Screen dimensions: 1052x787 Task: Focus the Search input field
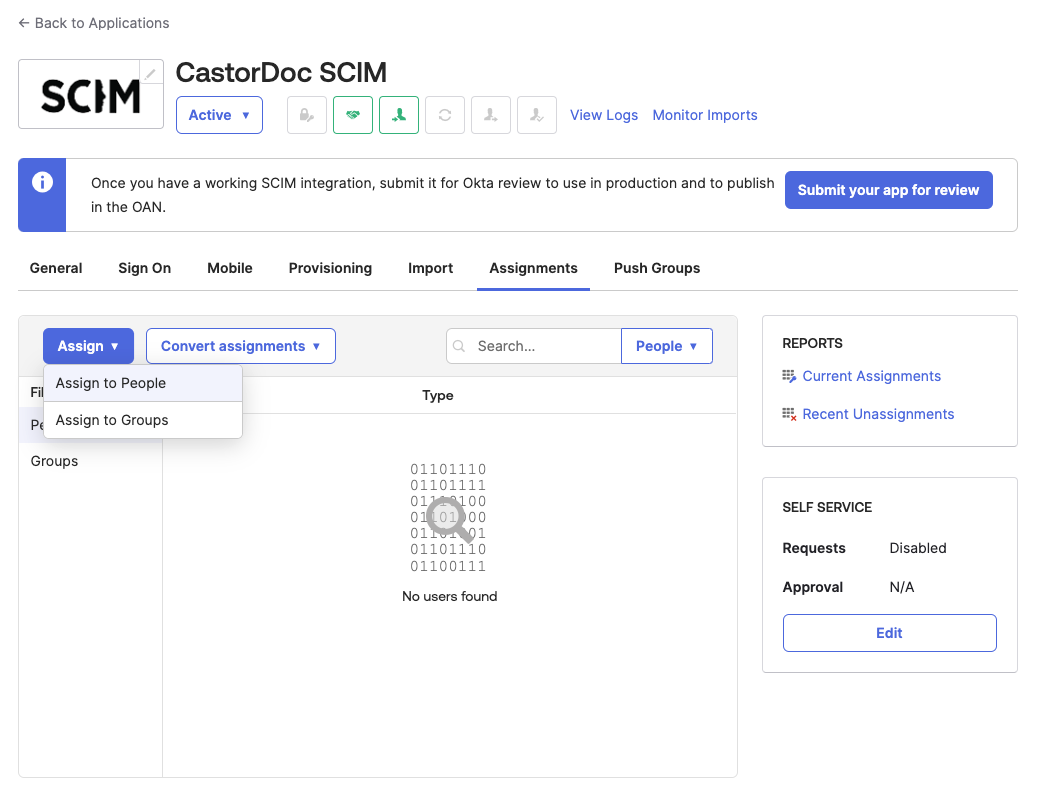click(x=543, y=346)
